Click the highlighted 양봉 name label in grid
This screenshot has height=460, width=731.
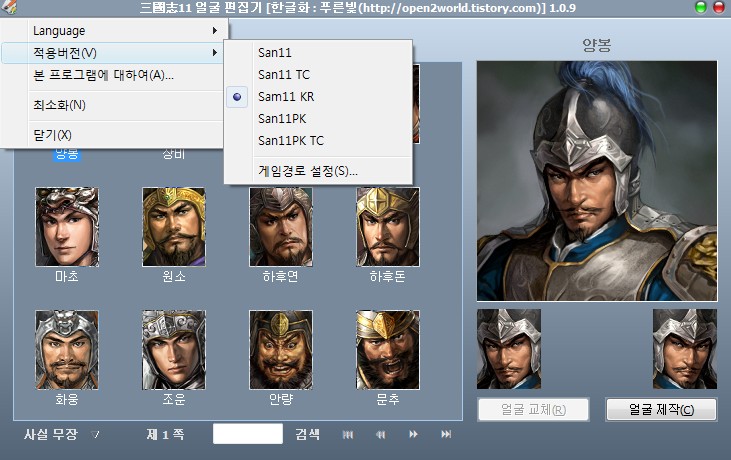coord(67,154)
